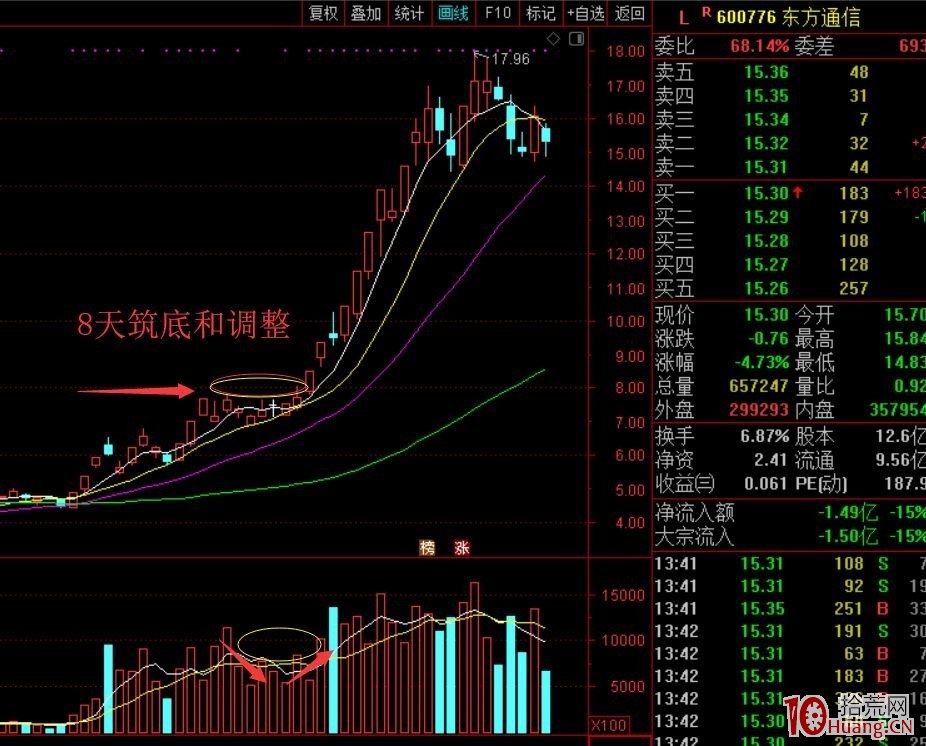926x746 pixels.
Task: Add stock via +自选 button
Action: point(585,13)
